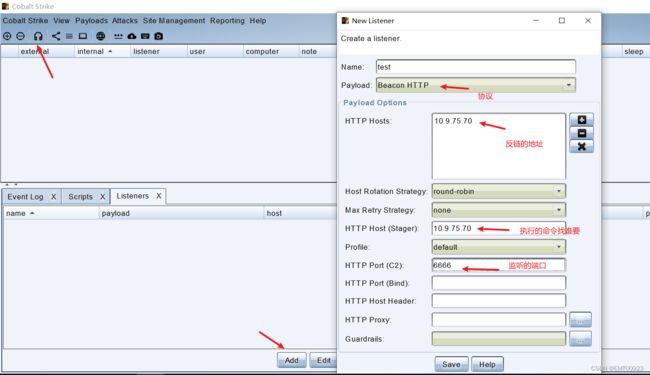Click the Guardrails field
This screenshot has height=375, width=650.
pyautogui.click(x=498, y=339)
